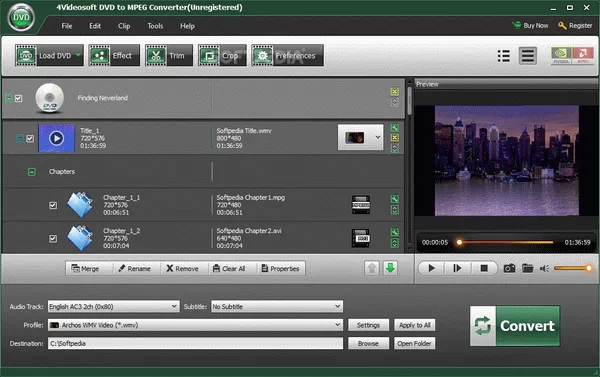
Task: Open the Profile dropdown
Action: (195, 325)
